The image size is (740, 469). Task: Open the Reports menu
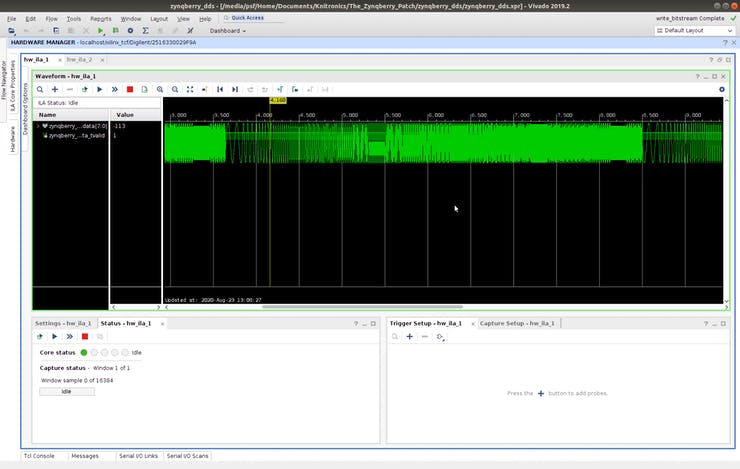pyautogui.click(x=100, y=18)
